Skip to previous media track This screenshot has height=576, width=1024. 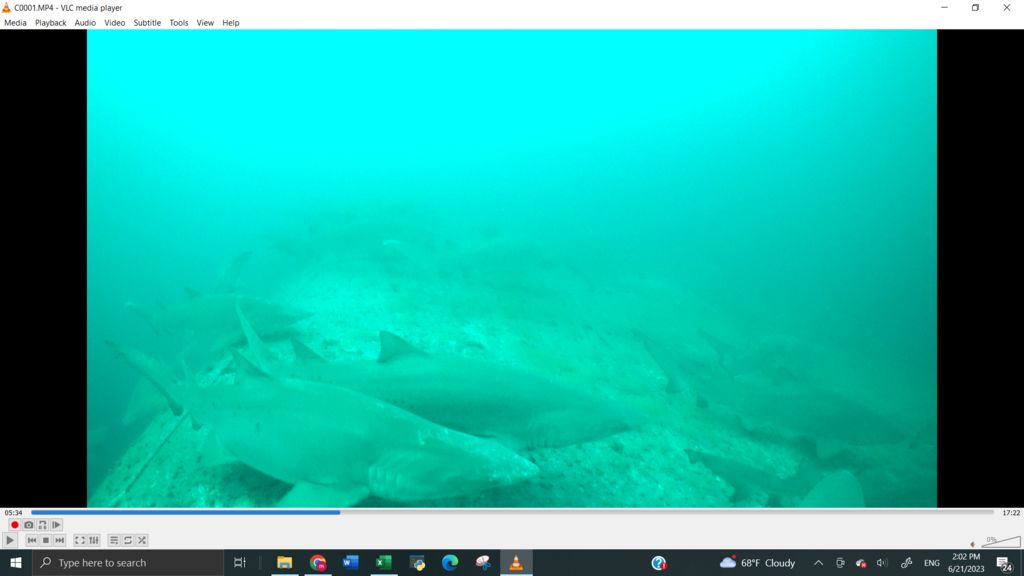coord(32,540)
